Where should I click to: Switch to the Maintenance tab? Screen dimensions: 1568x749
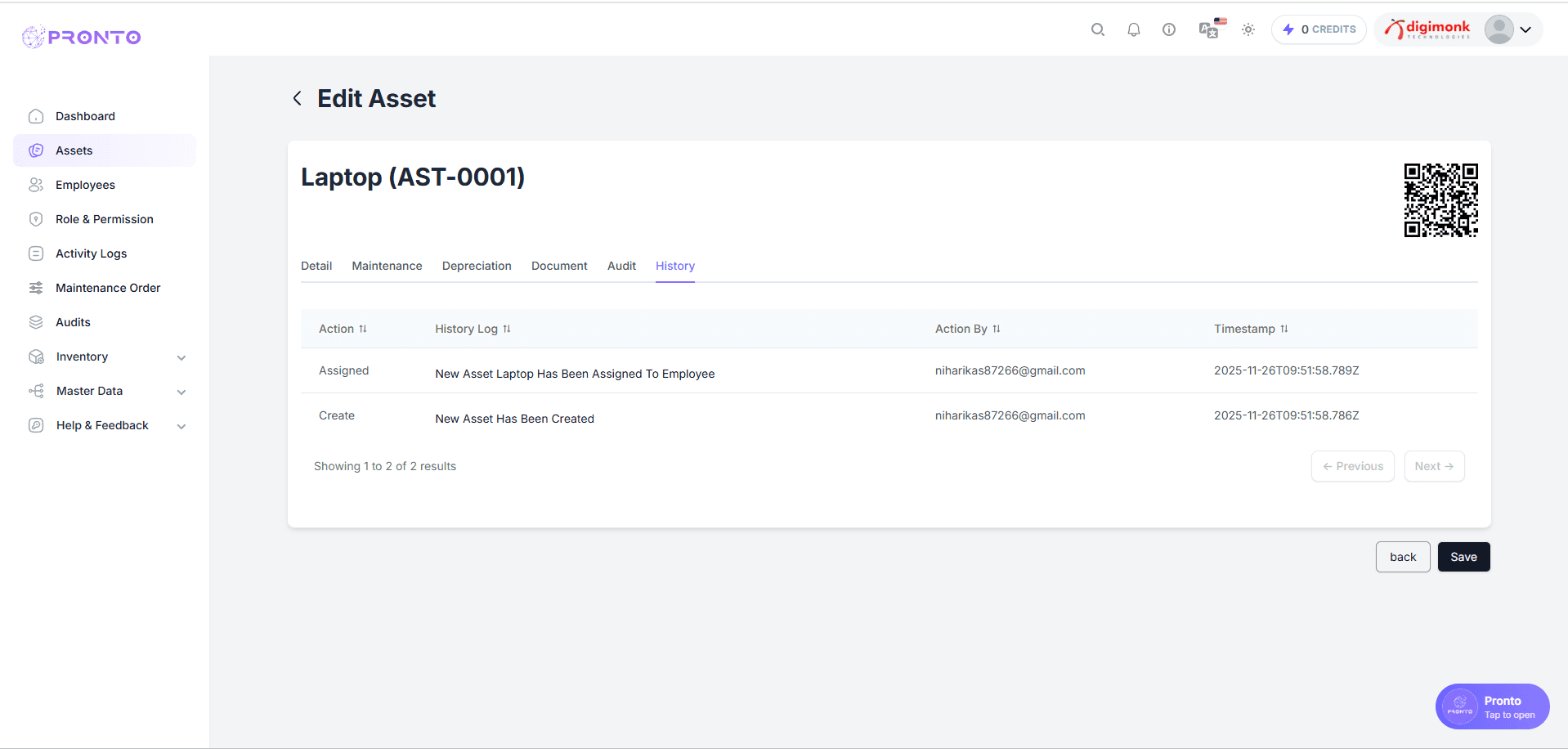387,266
